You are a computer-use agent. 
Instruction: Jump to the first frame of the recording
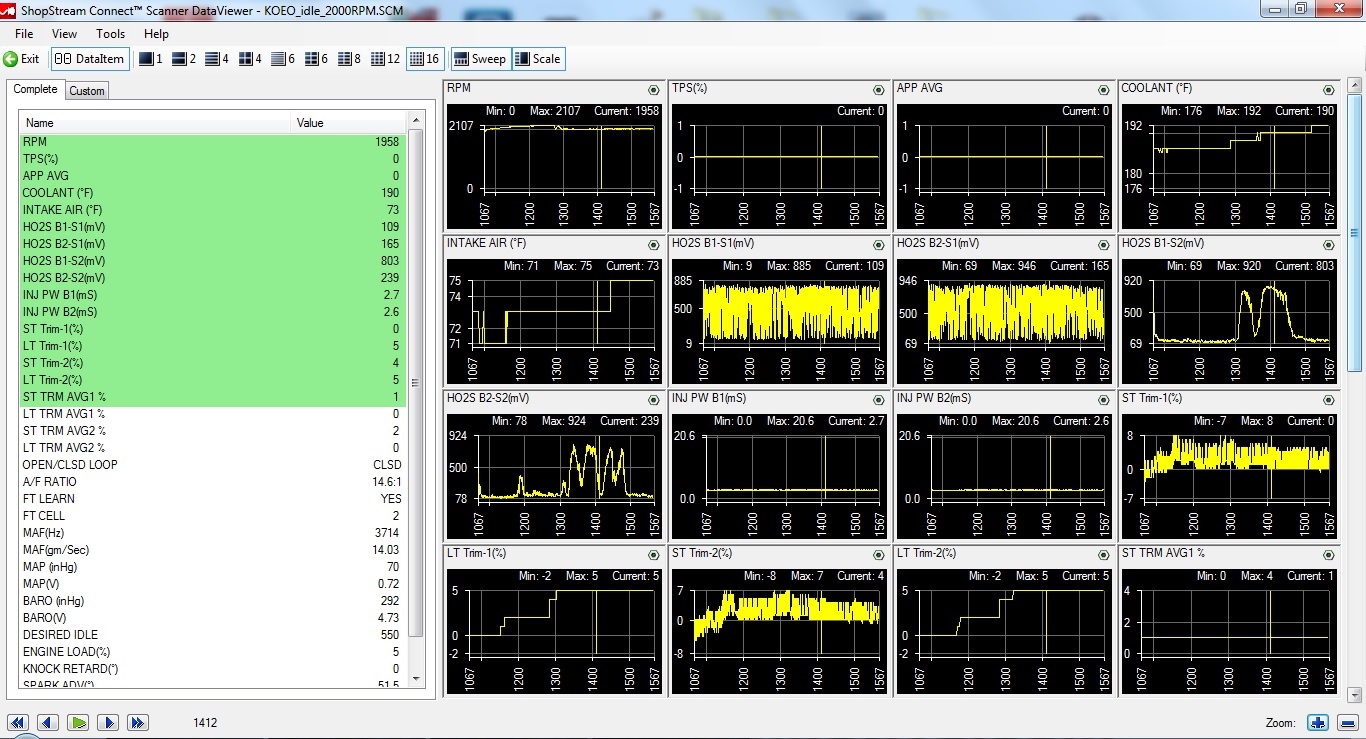(18, 723)
